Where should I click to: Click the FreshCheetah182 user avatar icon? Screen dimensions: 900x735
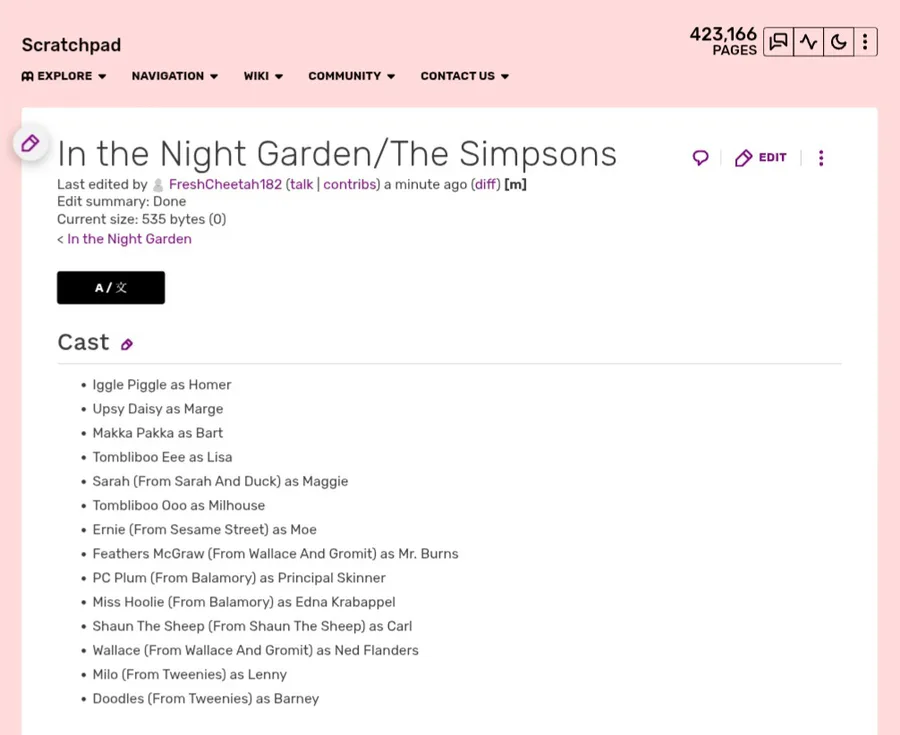(x=158, y=185)
